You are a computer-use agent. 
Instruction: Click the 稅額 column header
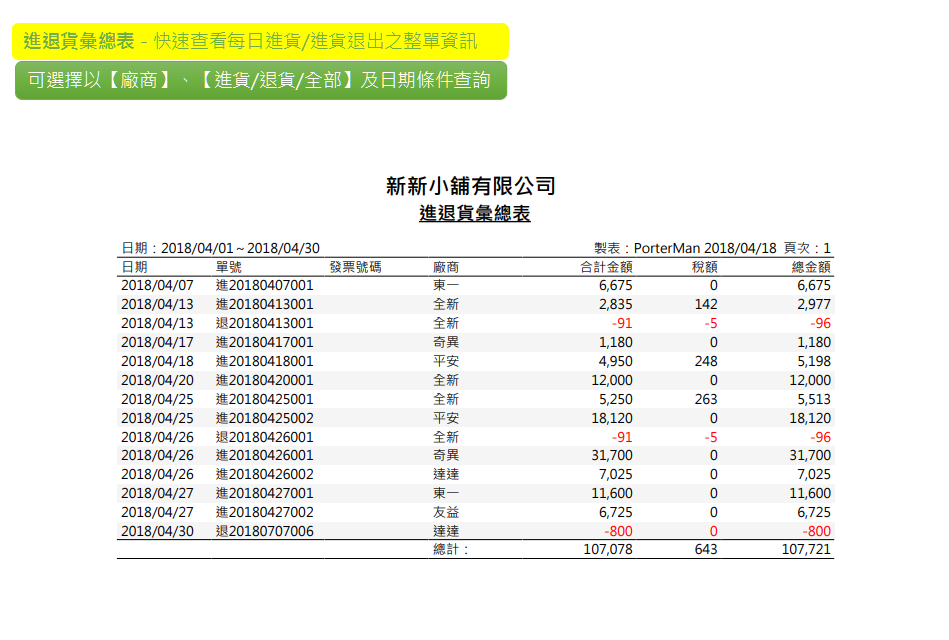pyautogui.click(x=704, y=267)
